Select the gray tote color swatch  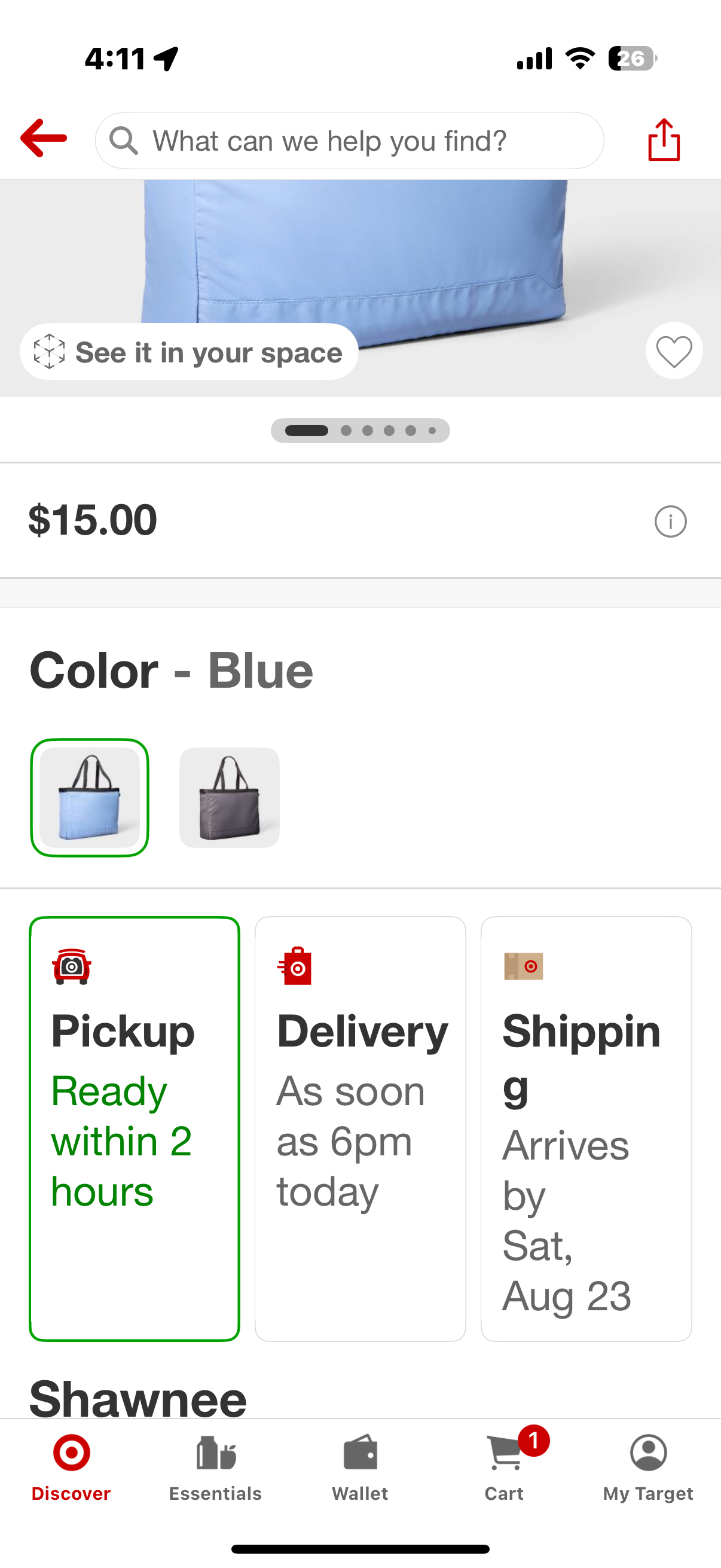(x=230, y=797)
